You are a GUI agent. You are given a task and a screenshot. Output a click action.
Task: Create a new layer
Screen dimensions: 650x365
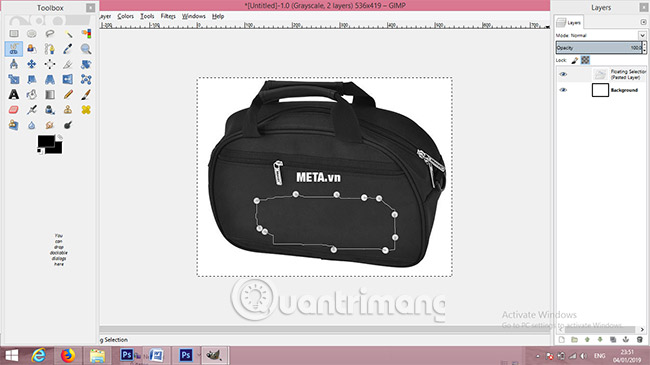tap(561, 340)
